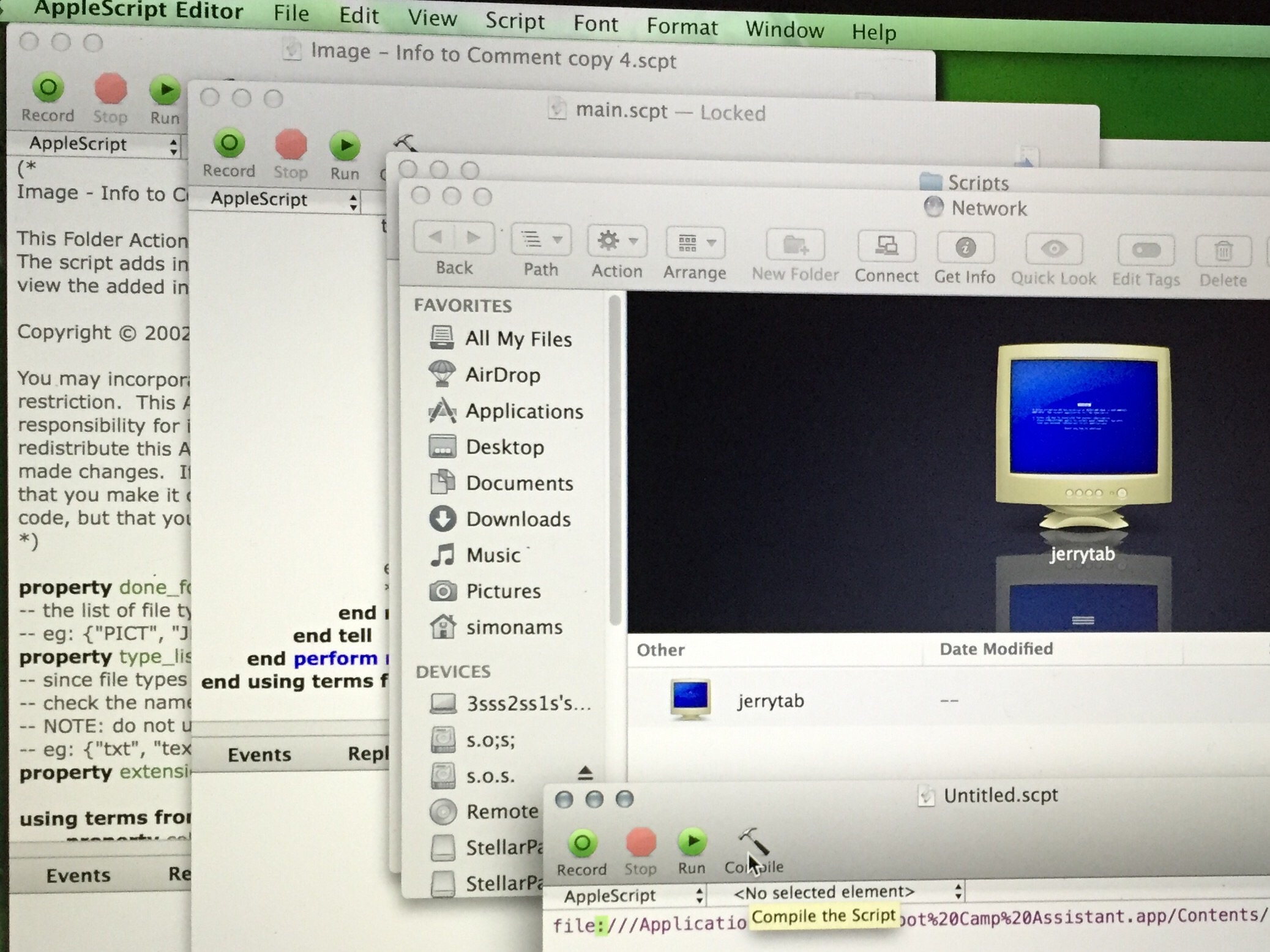The image size is (1270, 952).
Task: Open Applications in Finder sidebar
Action: click(x=506, y=411)
